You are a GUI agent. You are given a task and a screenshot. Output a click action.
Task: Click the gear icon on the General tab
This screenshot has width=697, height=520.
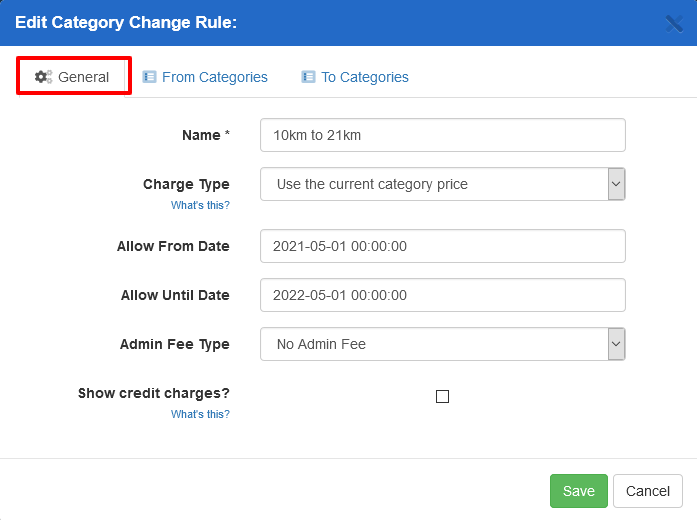click(x=43, y=77)
